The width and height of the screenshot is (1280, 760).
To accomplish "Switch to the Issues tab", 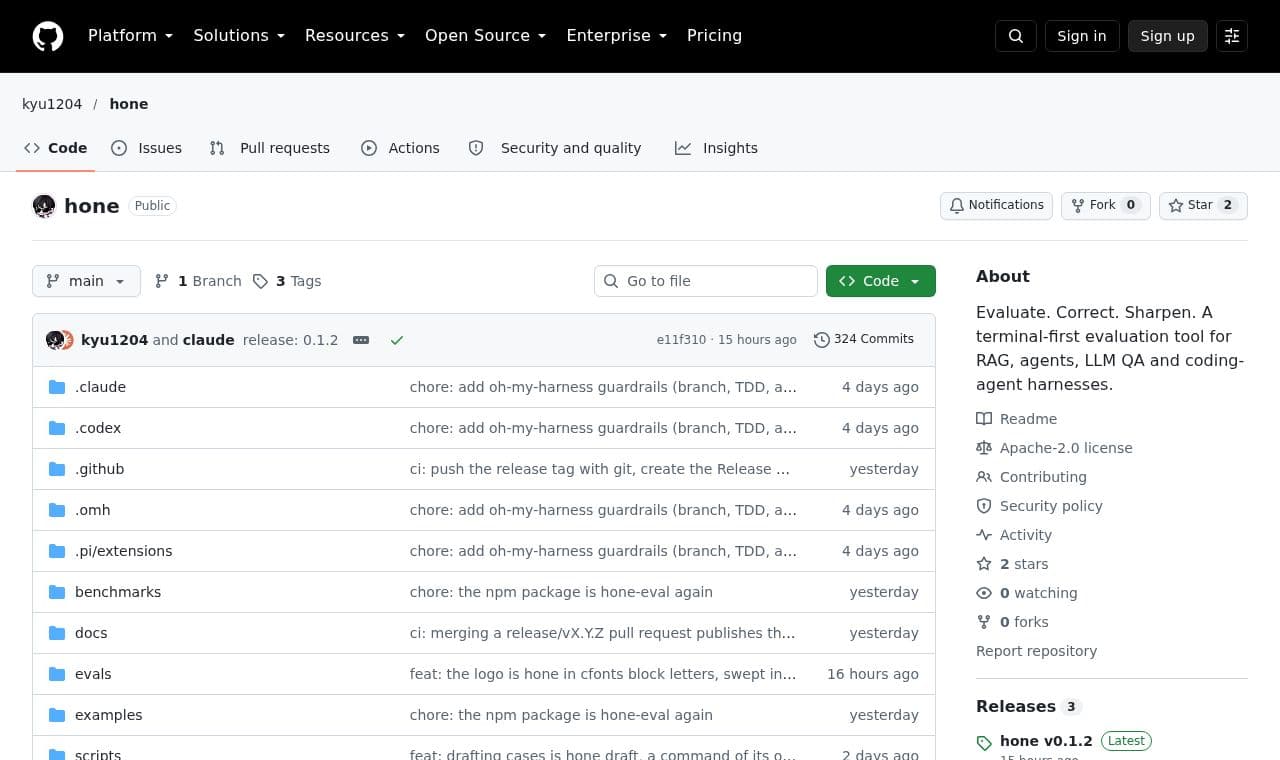I will pos(147,148).
